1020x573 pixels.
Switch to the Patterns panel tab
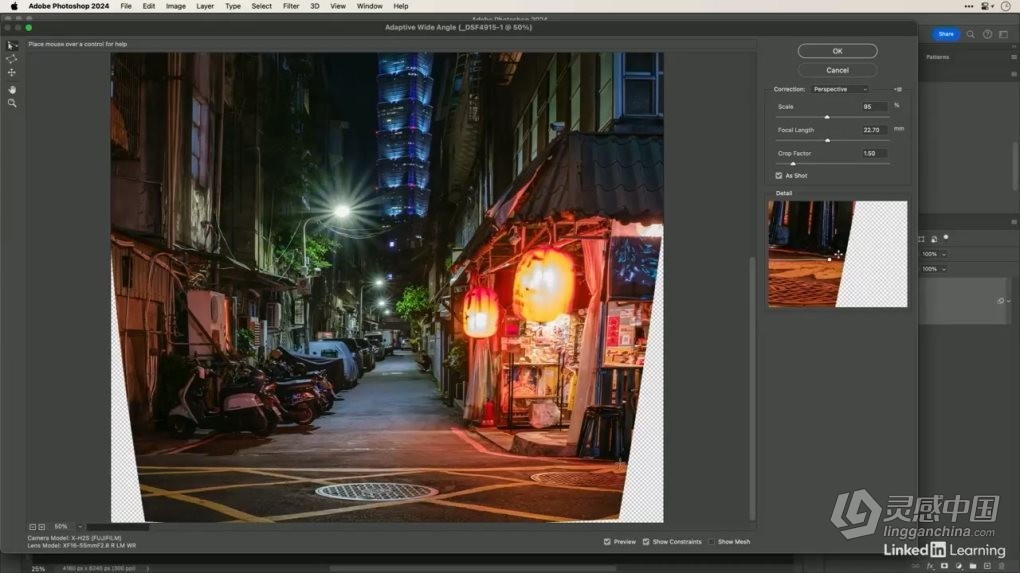pyautogui.click(x=937, y=57)
